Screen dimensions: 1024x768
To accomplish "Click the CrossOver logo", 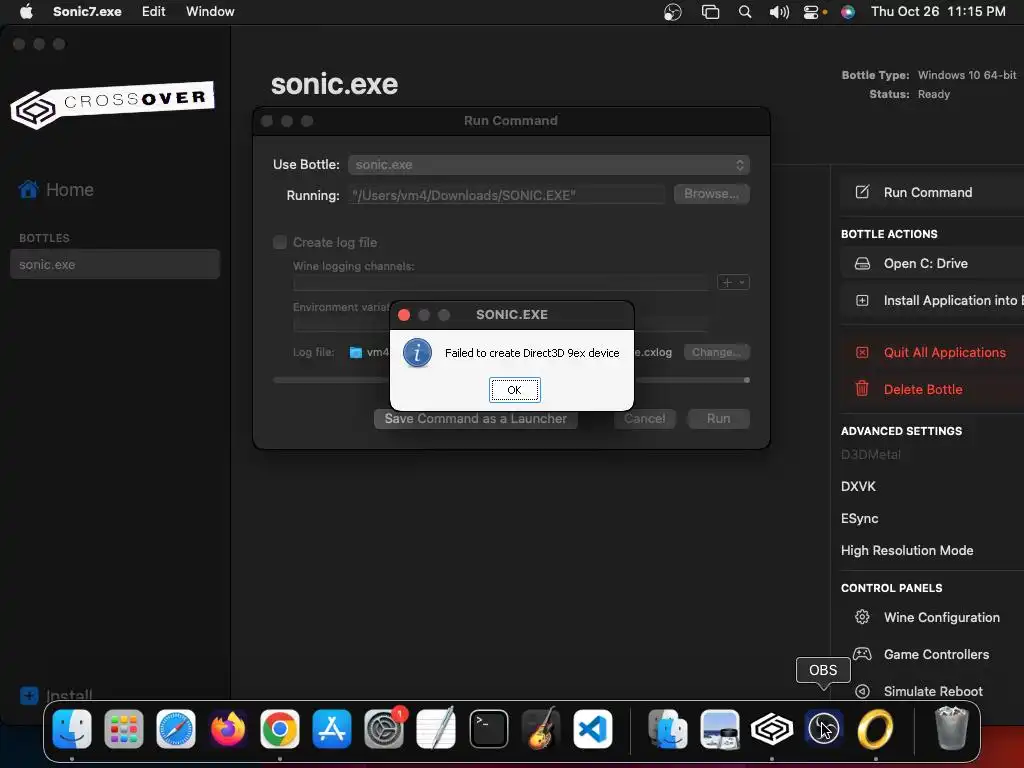I will coord(112,104).
